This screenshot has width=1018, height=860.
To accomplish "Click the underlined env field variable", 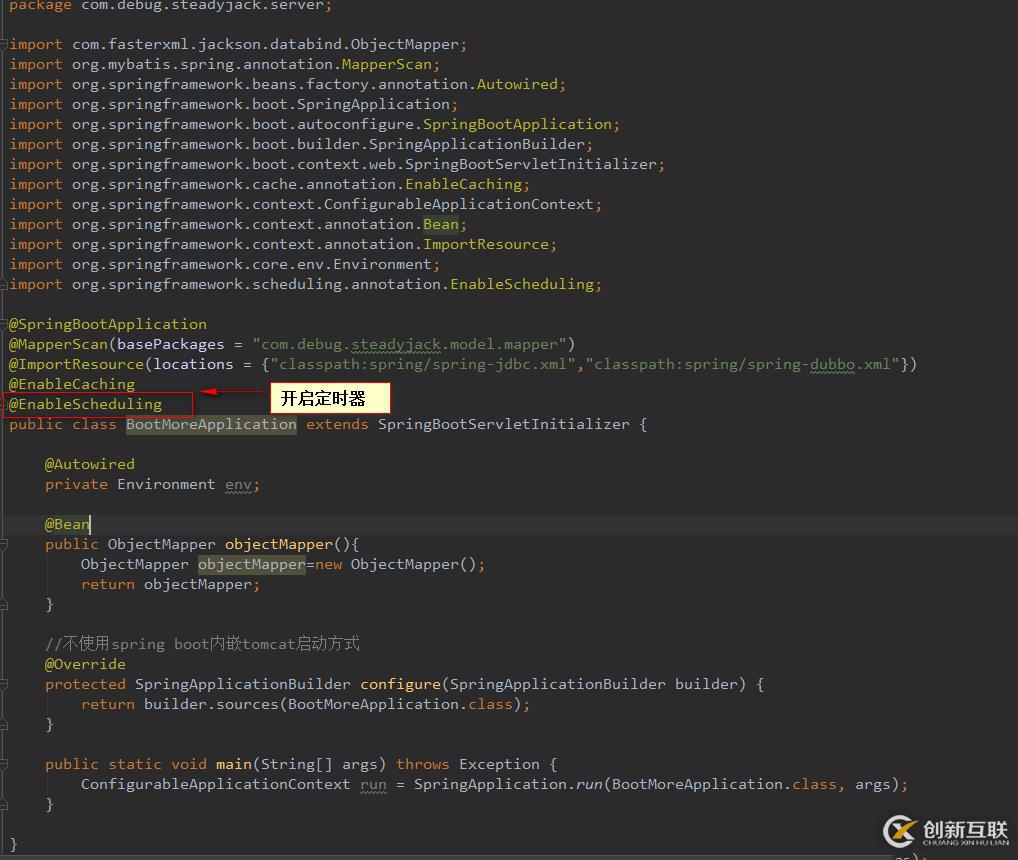I will [x=238, y=484].
